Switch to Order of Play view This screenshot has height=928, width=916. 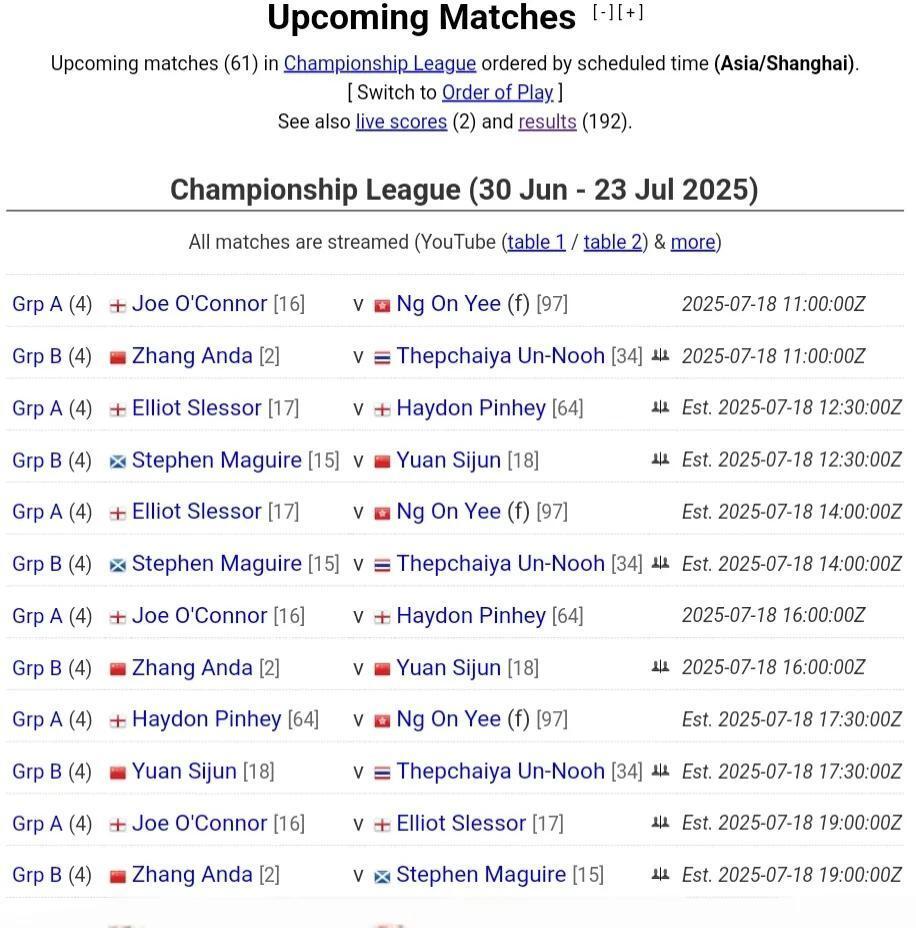[498, 92]
